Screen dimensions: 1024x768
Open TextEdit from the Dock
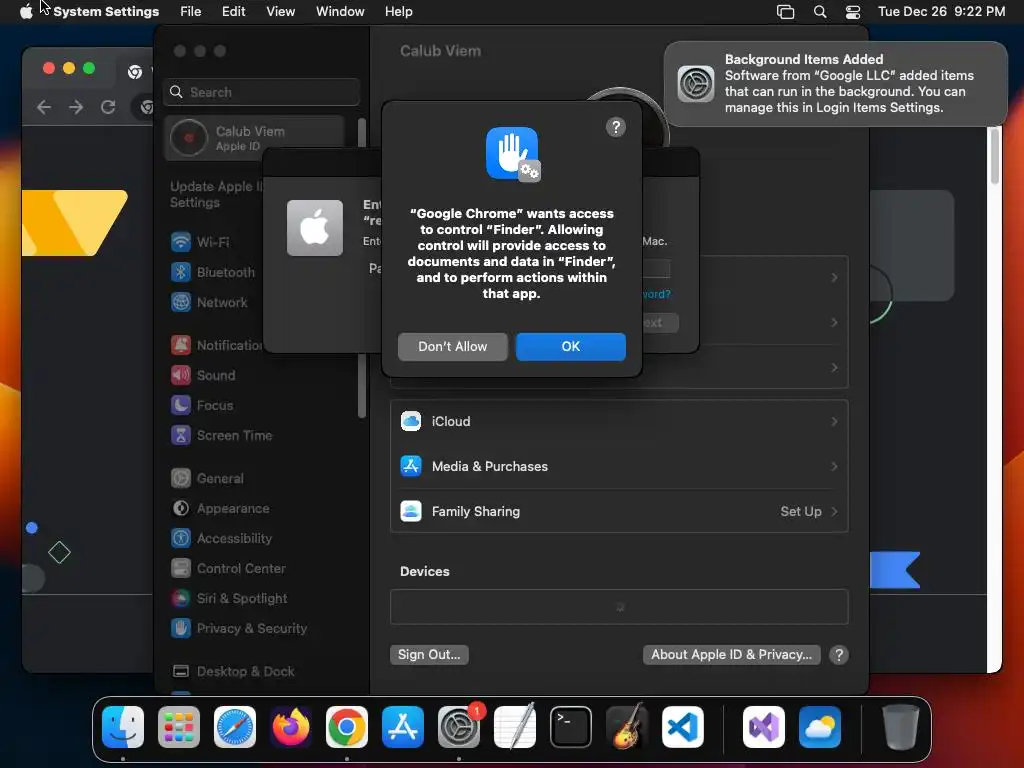pos(515,727)
